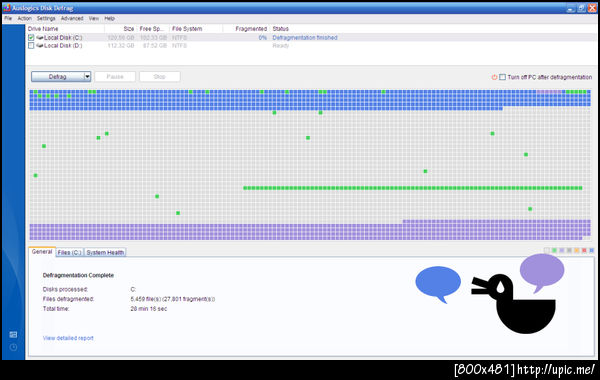This screenshot has width=600, height=380.
Task: Enable Turn off PC after defragmentation
Action: (x=502, y=77)
